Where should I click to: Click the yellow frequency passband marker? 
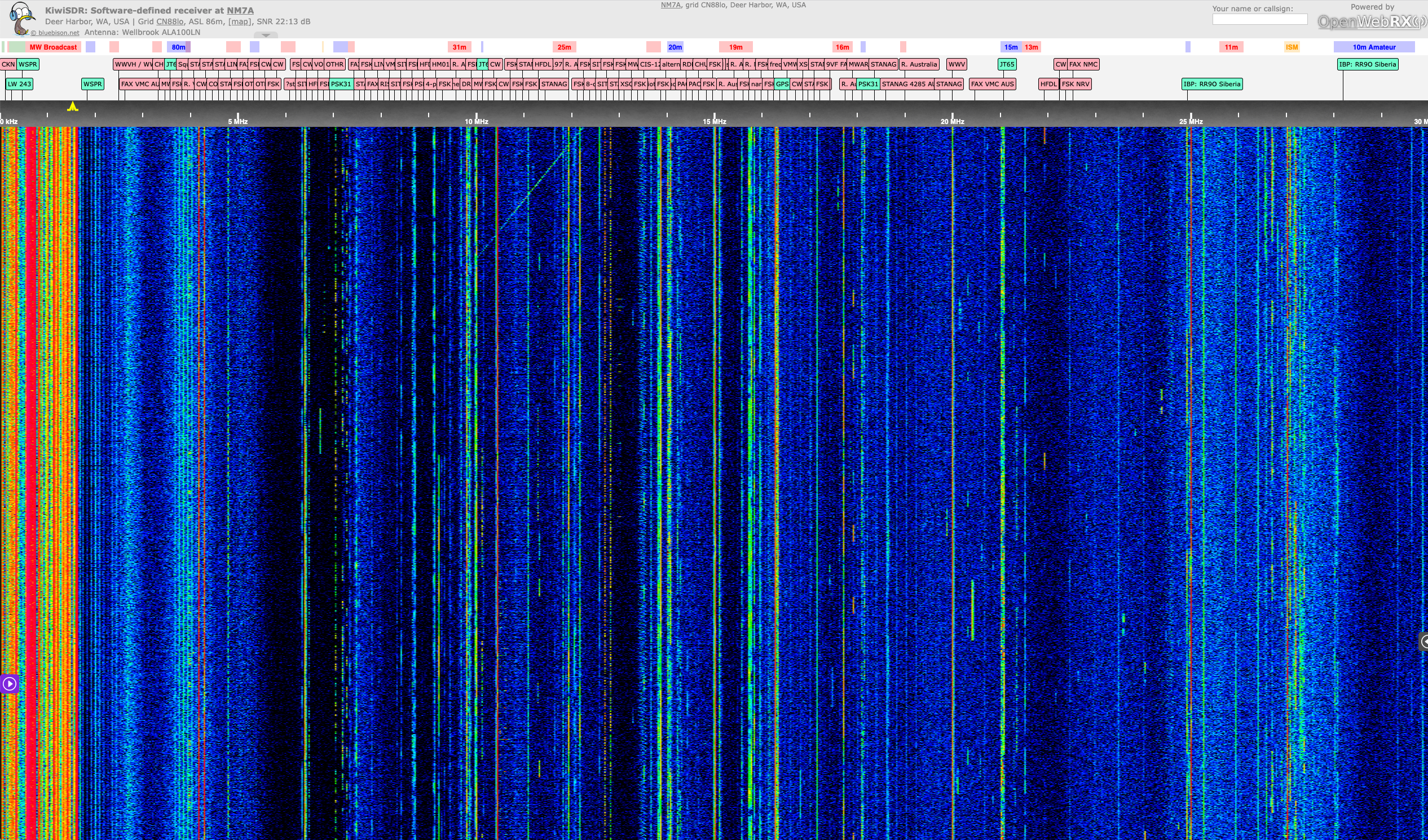[73, 107]
